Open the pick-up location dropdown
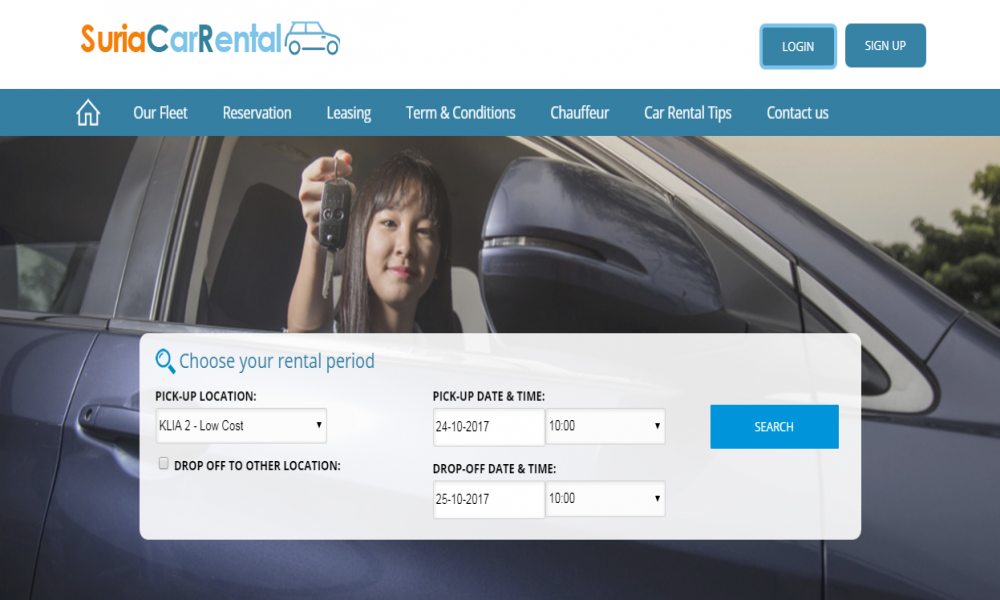This screenshot has width=1000, height=600. 241,426
